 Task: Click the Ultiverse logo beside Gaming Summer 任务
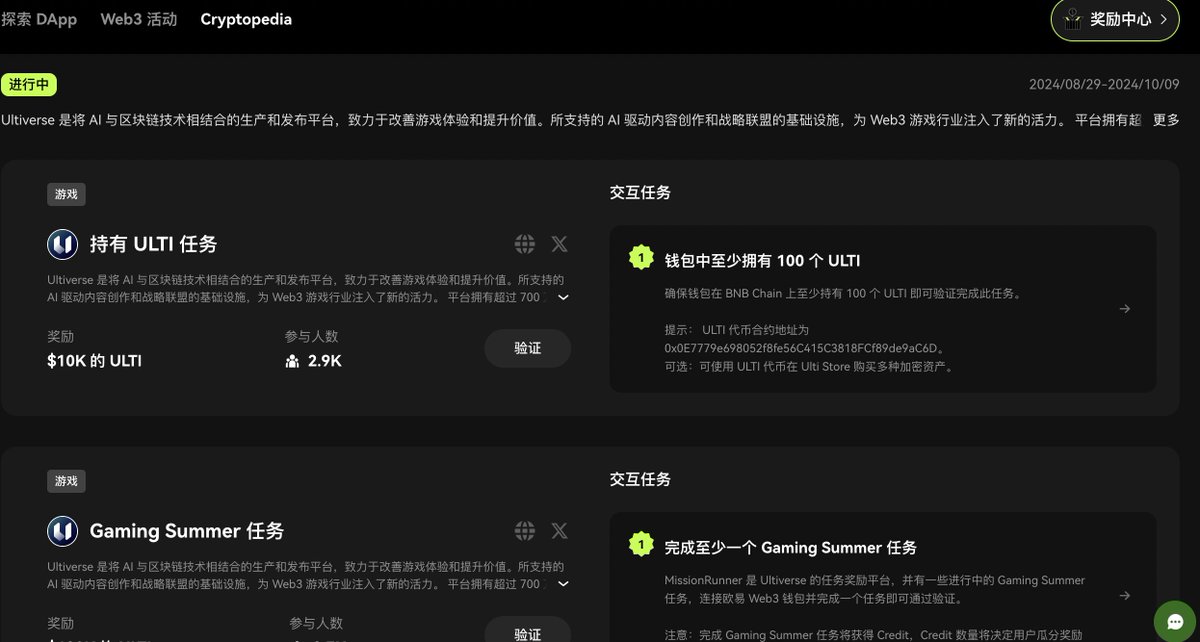[x=63, y=531]
